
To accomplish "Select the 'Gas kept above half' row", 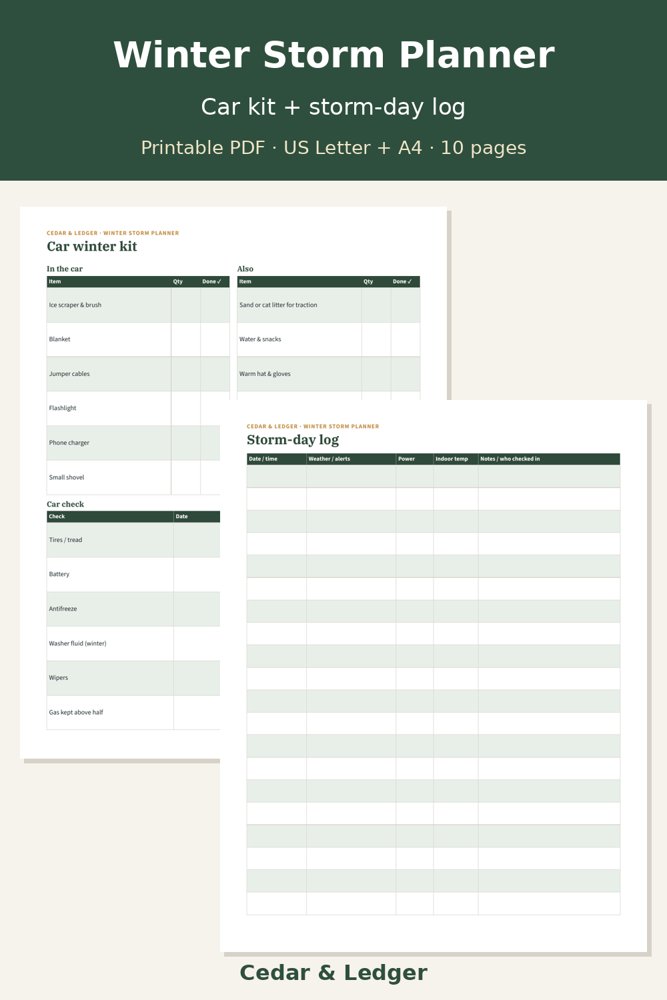I will click(133, 712).
